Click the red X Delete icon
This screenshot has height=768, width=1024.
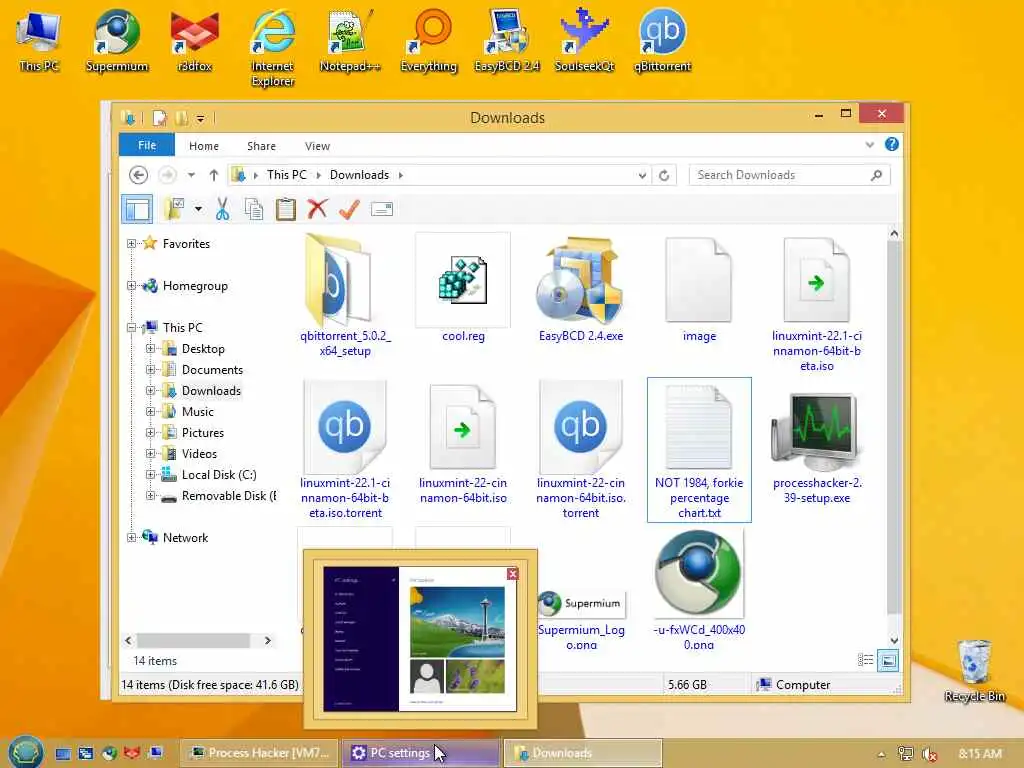(317, 209)
